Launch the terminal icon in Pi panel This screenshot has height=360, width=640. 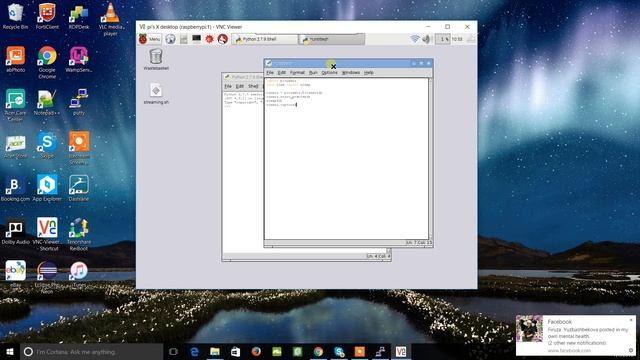click(x=196, y=39)
